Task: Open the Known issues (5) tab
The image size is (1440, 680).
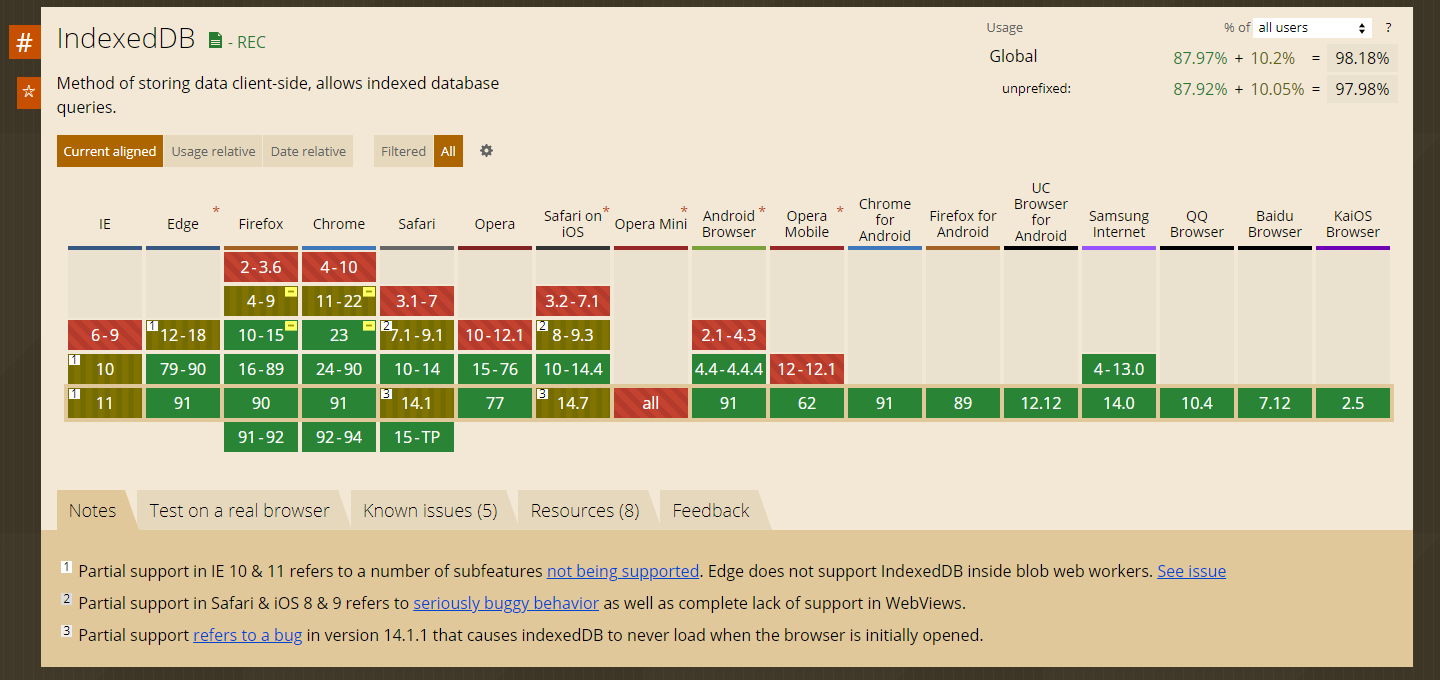Action: [430, 510]
